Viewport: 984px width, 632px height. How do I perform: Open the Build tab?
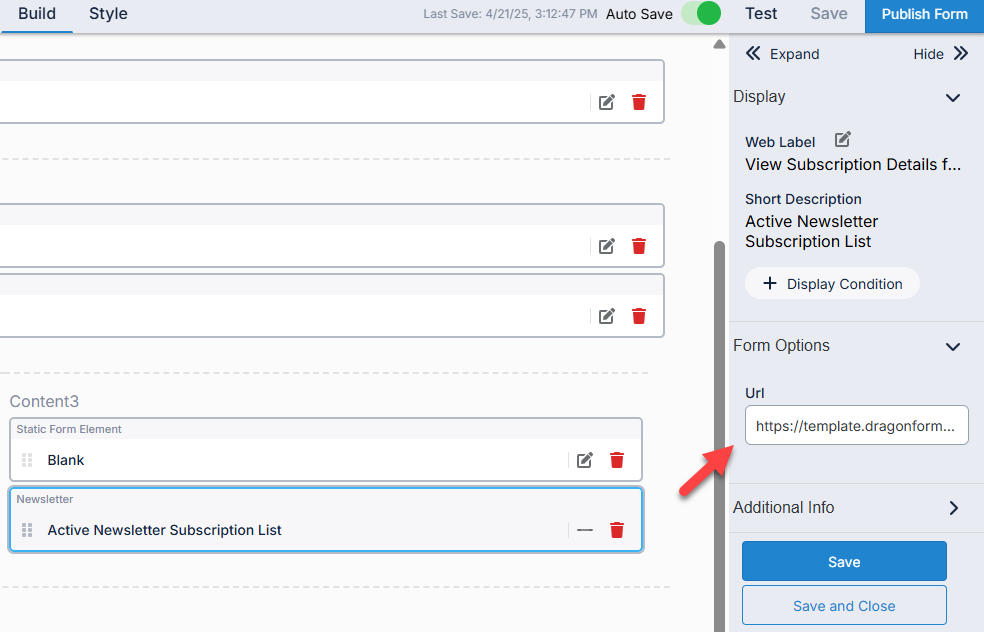(36, 14)
